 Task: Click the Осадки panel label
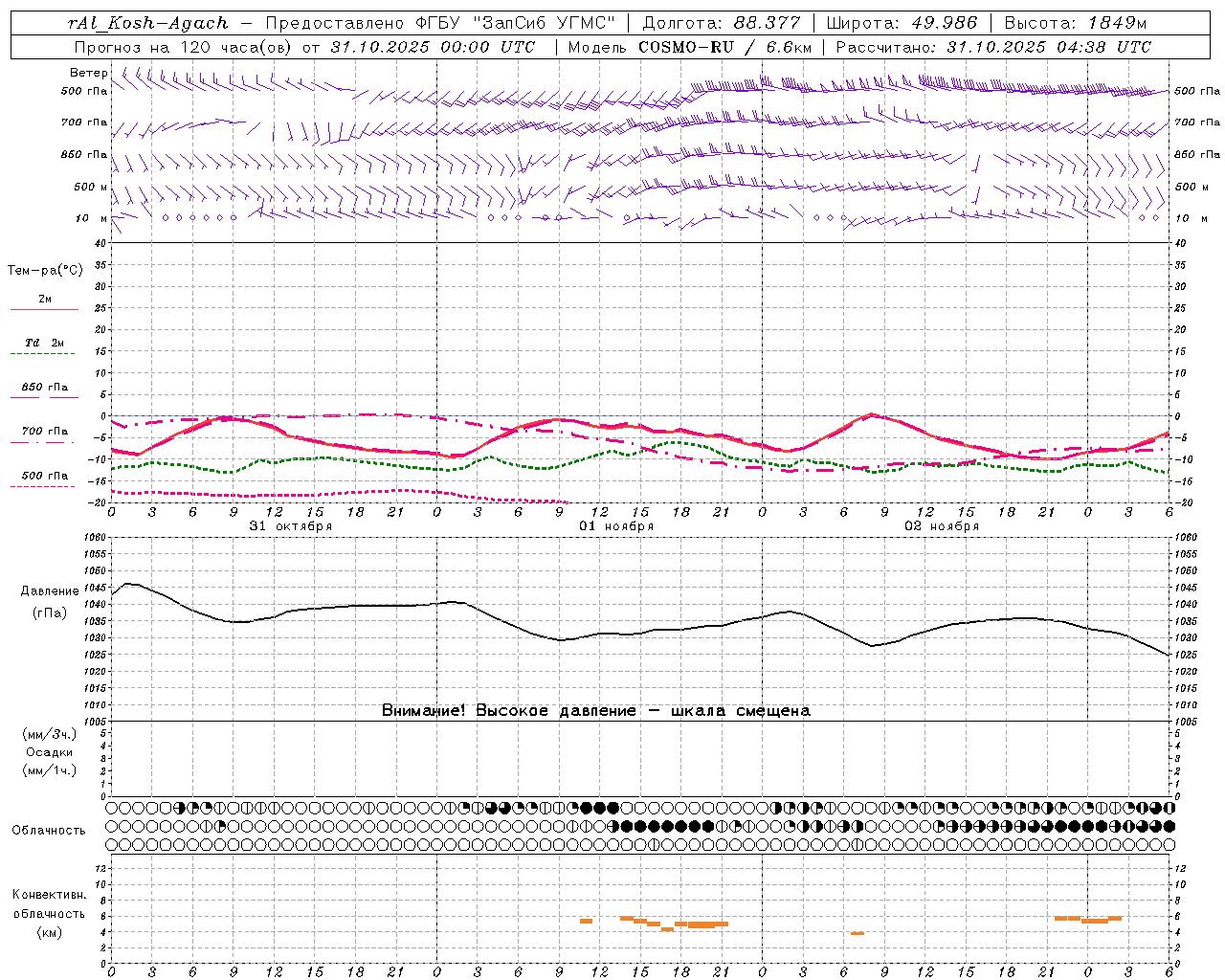click(50, 752)
